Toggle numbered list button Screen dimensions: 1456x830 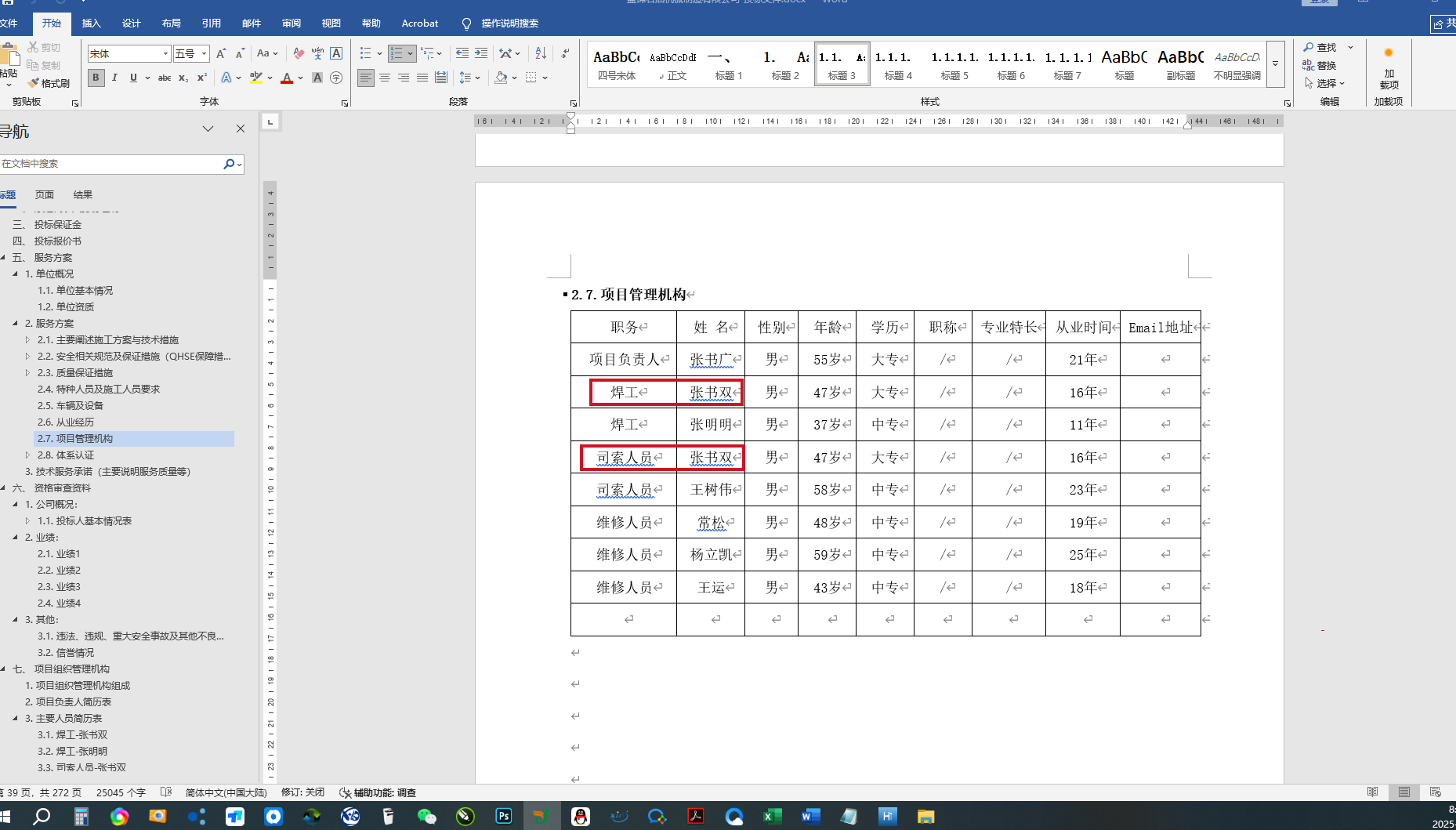coord(397,53)
